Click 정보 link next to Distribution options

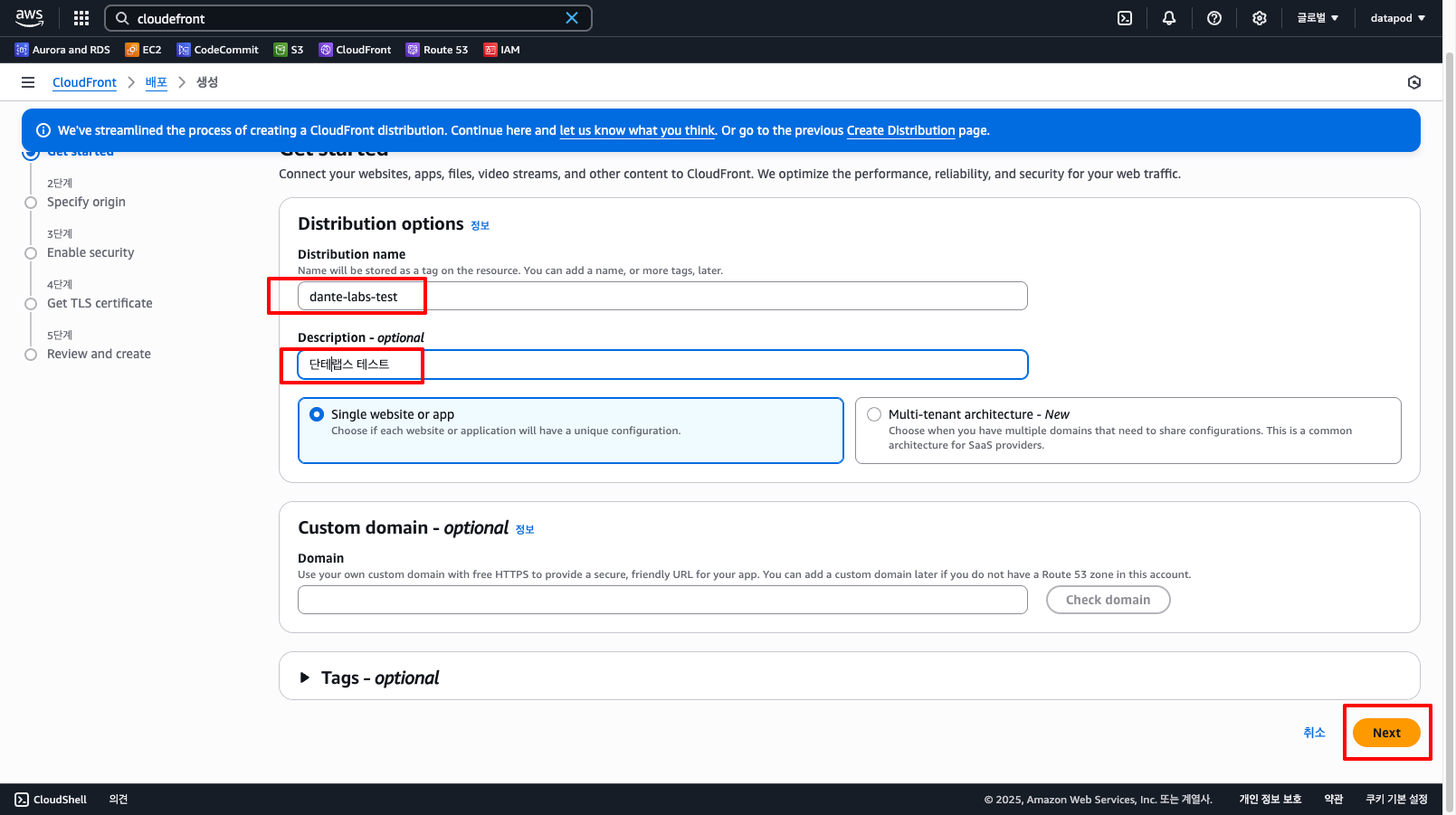(x=480, y=225)
